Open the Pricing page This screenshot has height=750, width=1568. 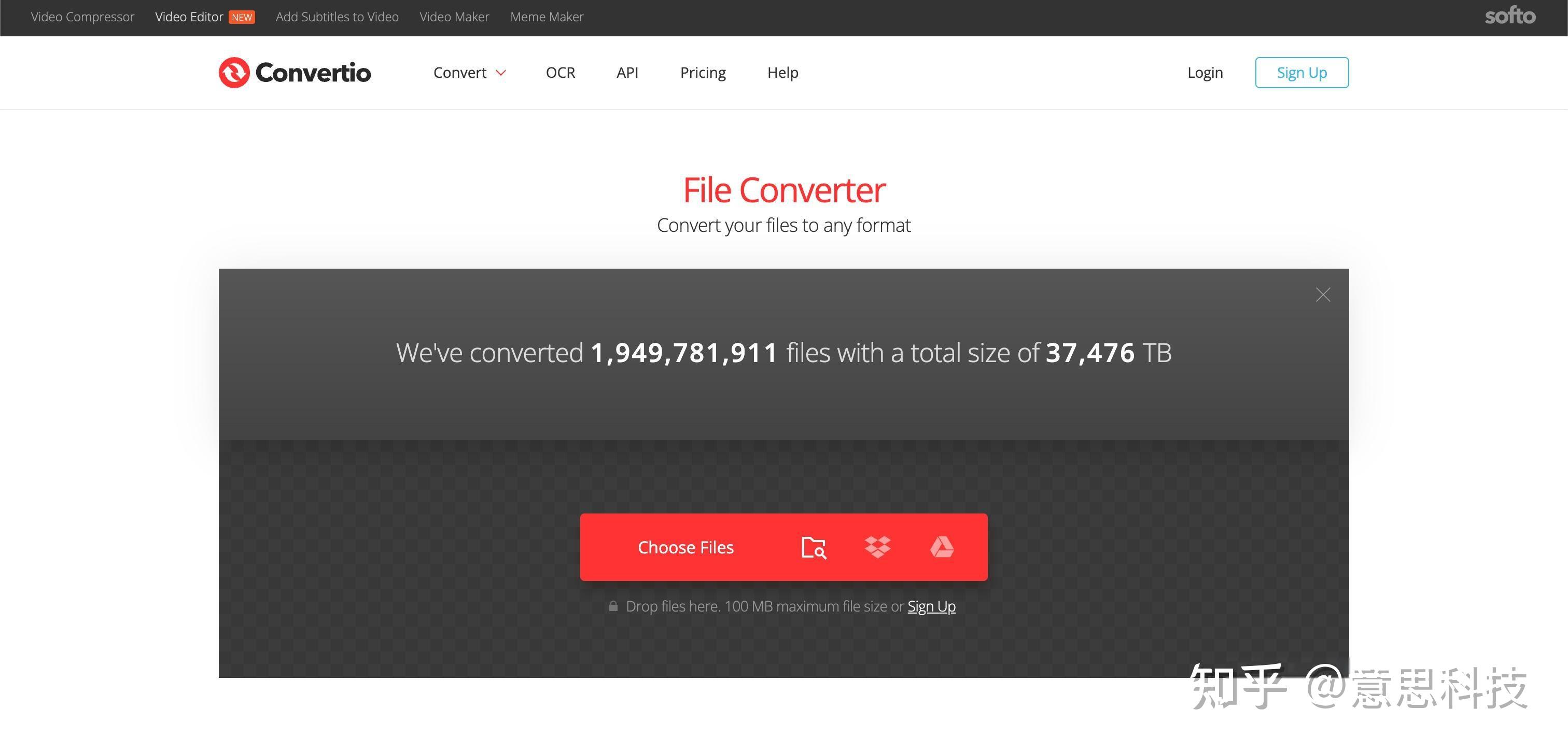point(703,73)
